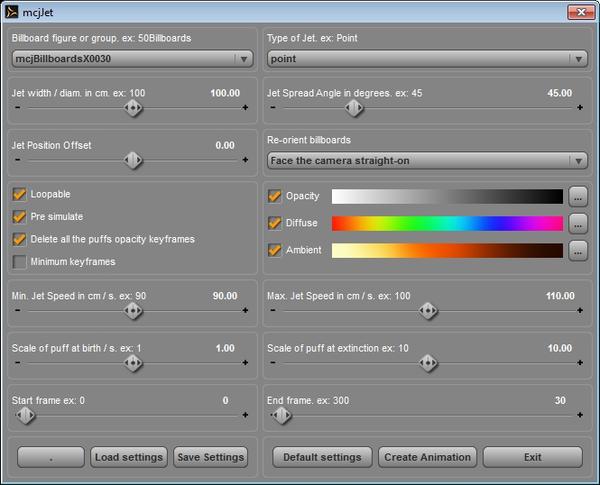Open the Re-orient billboards dropdown

(x=427, y=161)
